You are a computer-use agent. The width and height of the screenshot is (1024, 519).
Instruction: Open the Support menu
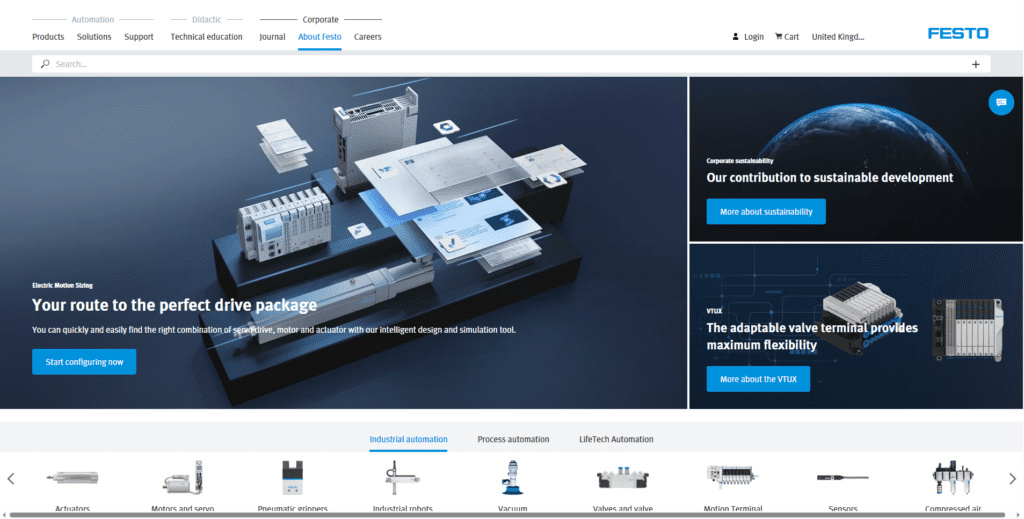139,37
